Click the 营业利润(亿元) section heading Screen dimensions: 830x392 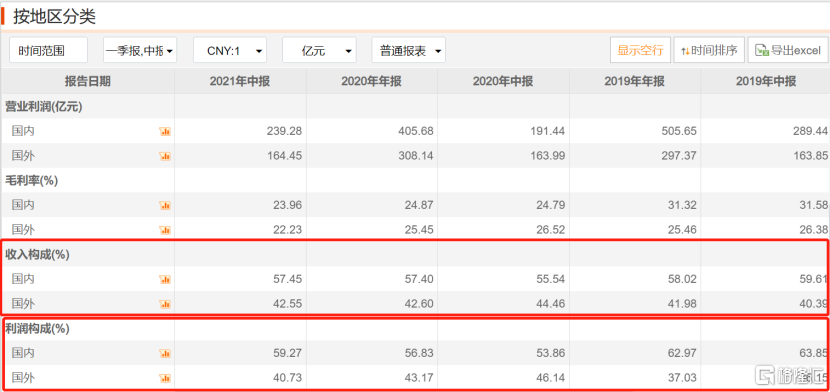click(44, 106)
